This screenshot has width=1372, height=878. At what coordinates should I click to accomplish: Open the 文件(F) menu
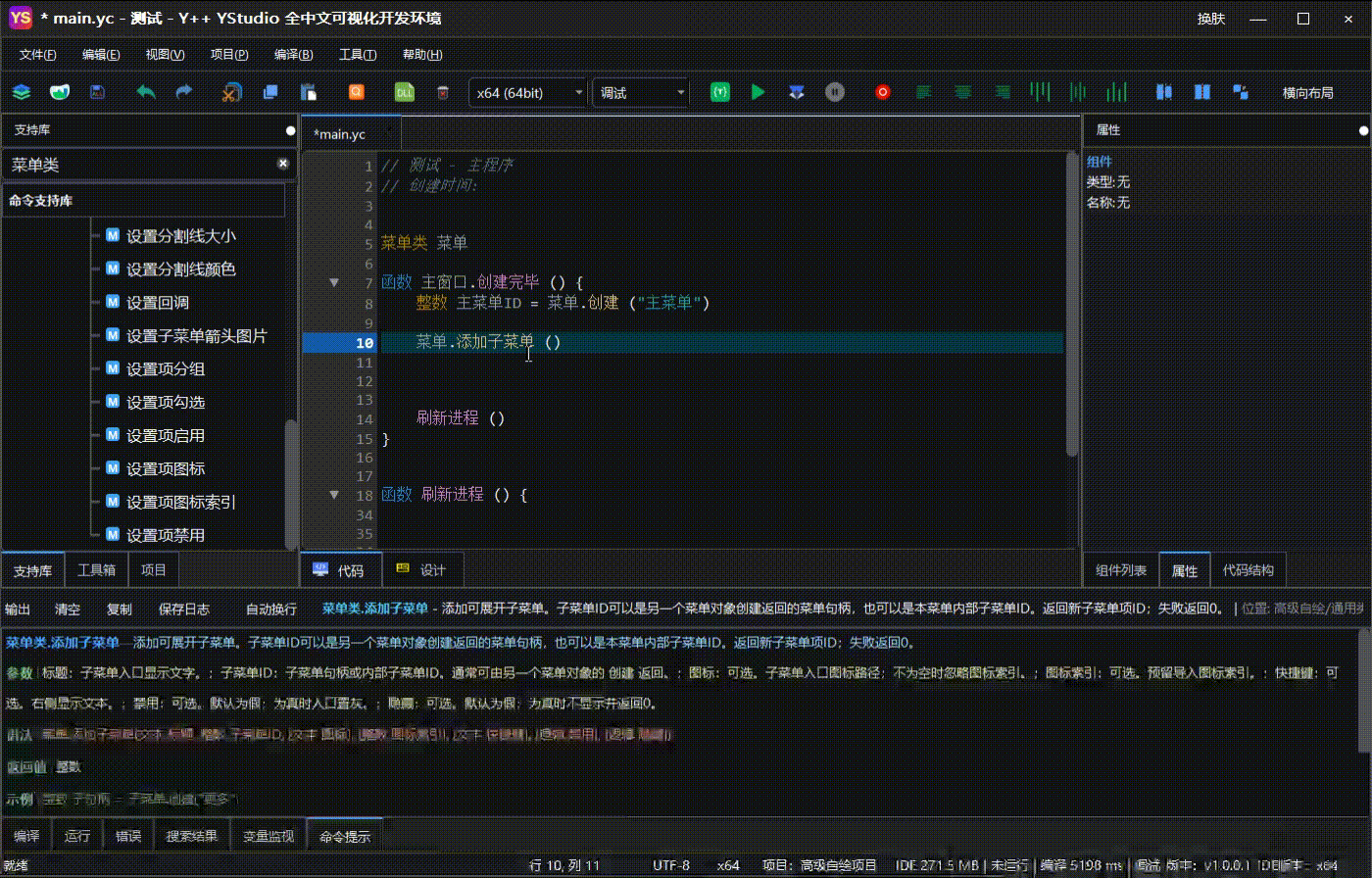(38, 55)
